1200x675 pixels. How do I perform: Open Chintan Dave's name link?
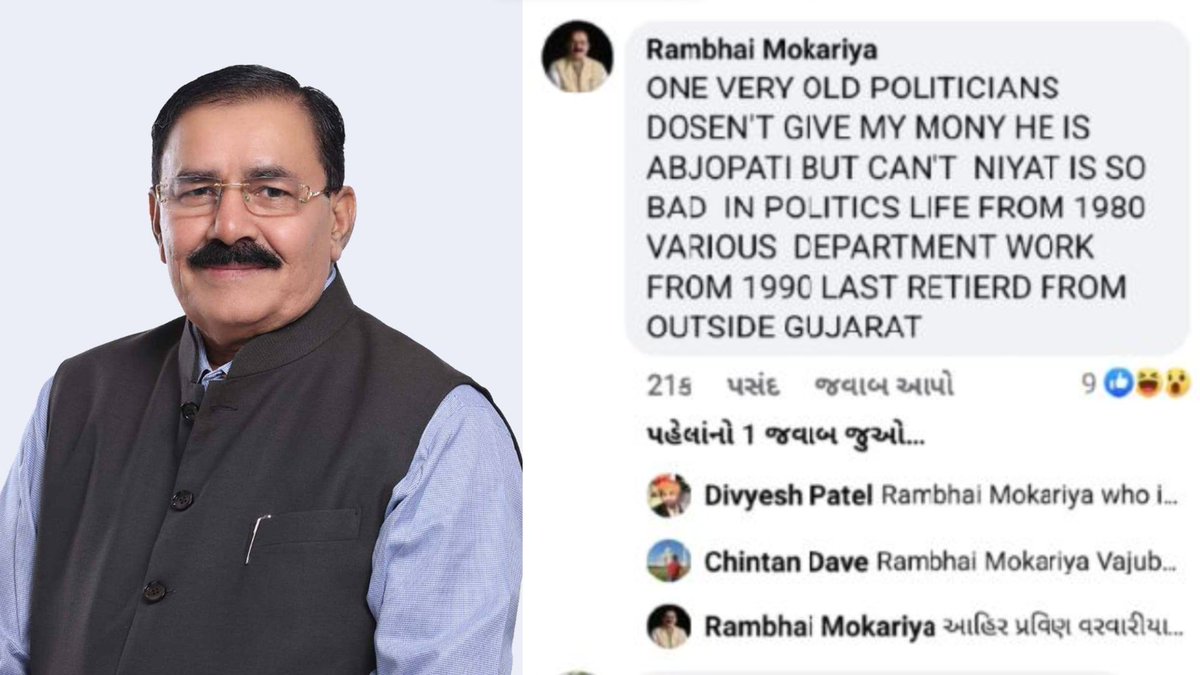point(785,562)
